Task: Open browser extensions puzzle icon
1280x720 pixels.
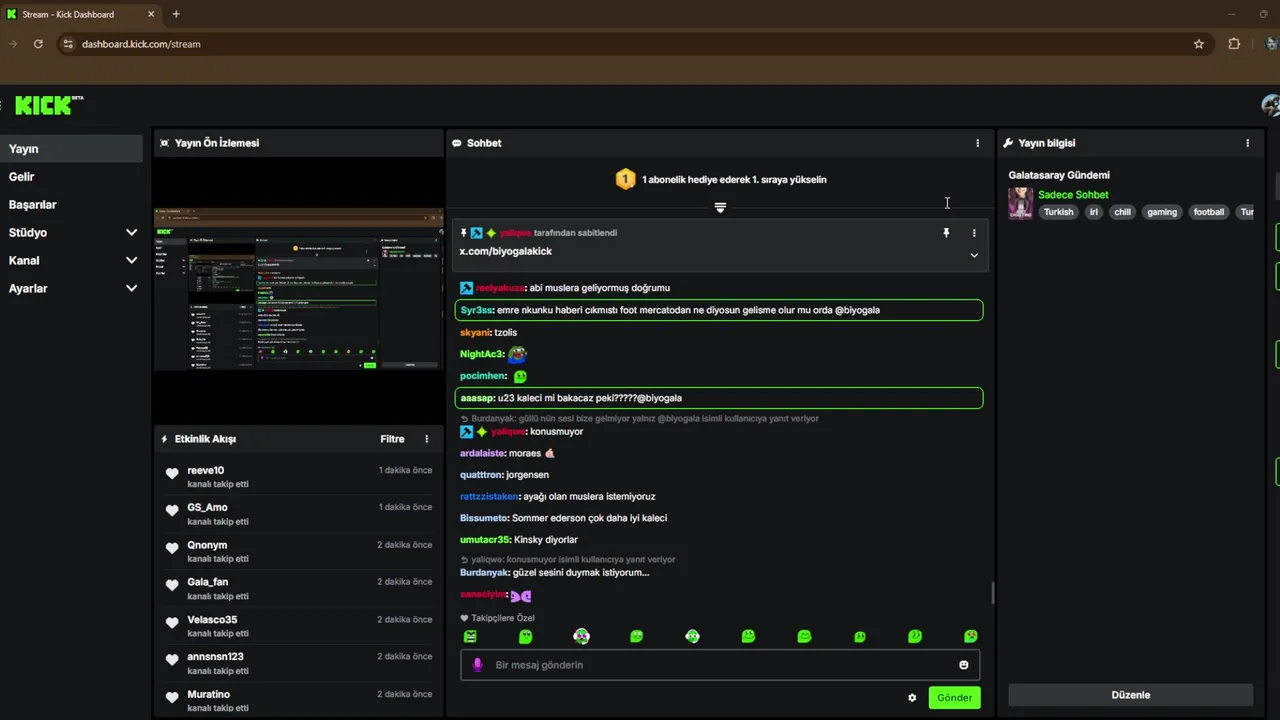Action: pos(1234,44)
